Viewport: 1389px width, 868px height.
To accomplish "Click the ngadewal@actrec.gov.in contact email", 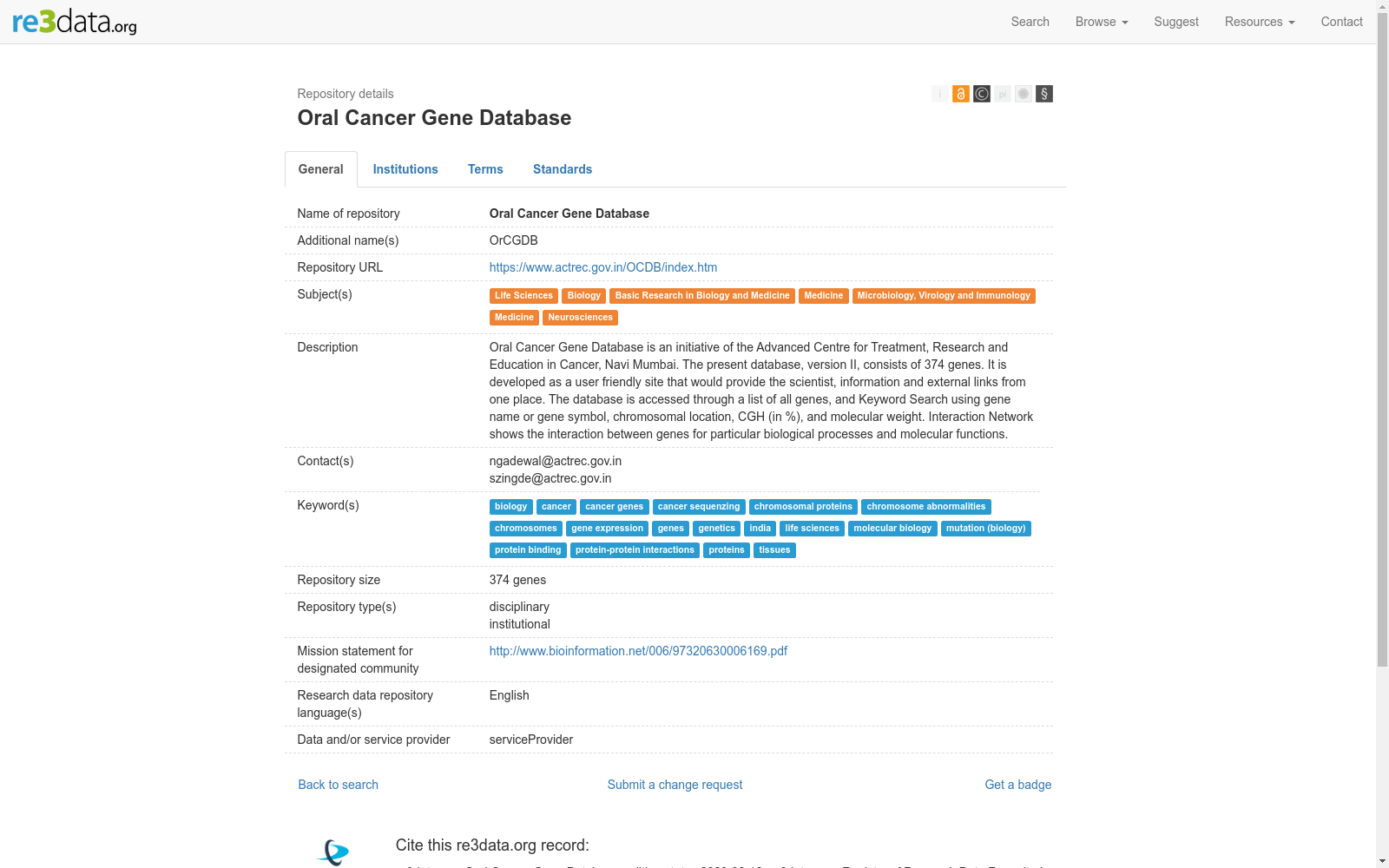I will click(556, 461).
